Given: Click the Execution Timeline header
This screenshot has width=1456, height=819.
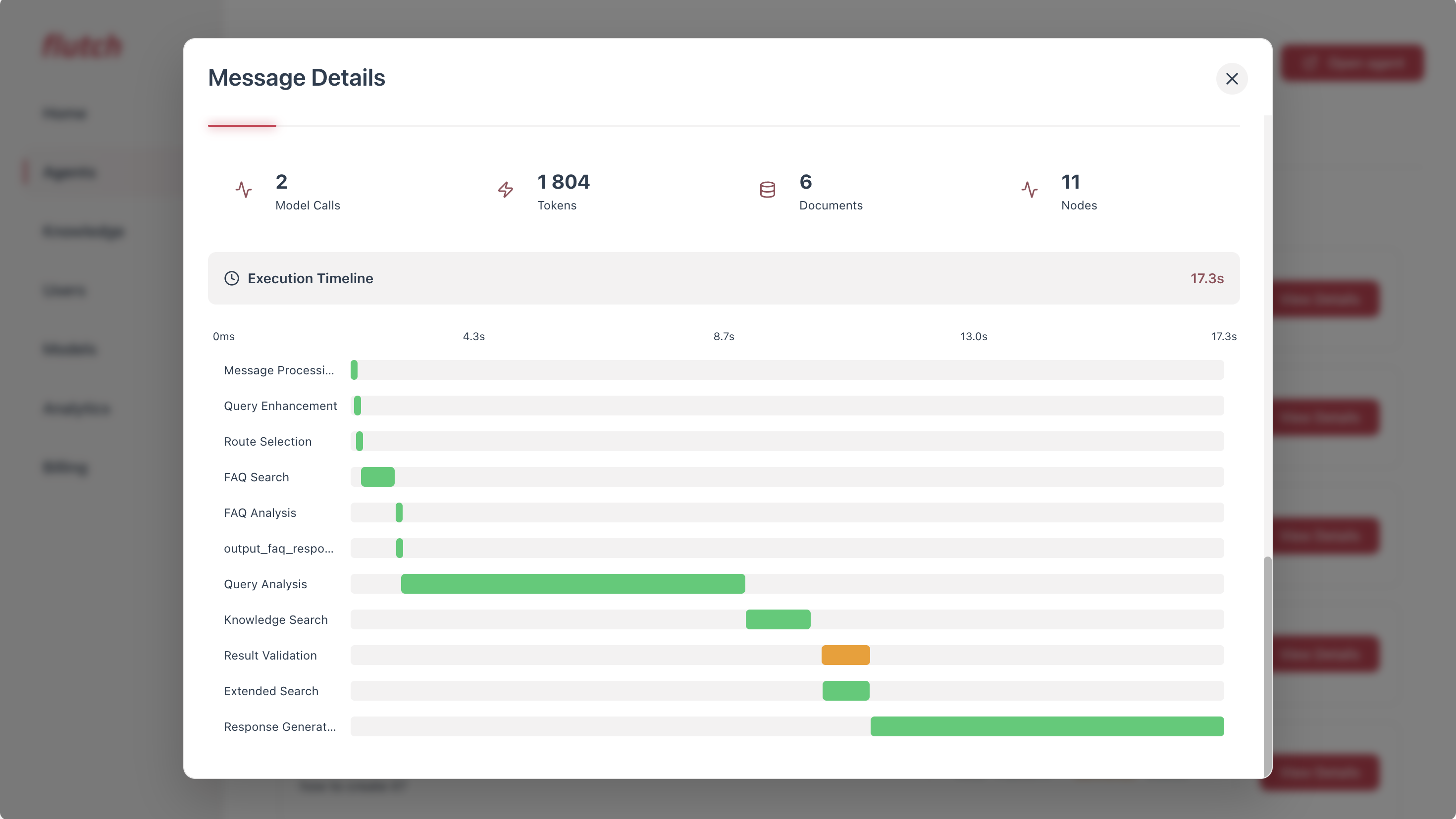Looking at the screenshot, I should pos(311,278).
